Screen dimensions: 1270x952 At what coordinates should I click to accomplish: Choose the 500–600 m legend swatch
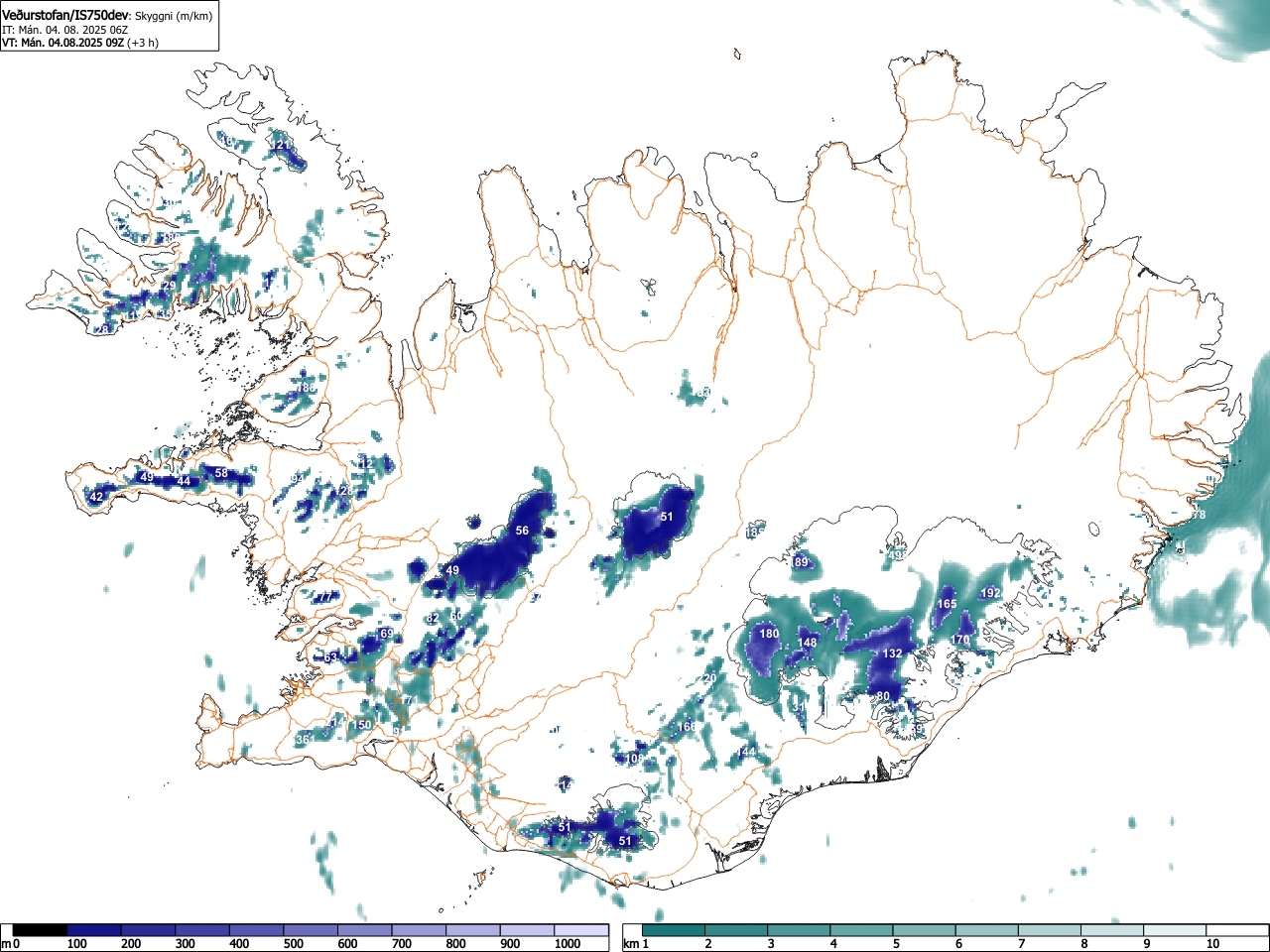(x=311, y=930)
